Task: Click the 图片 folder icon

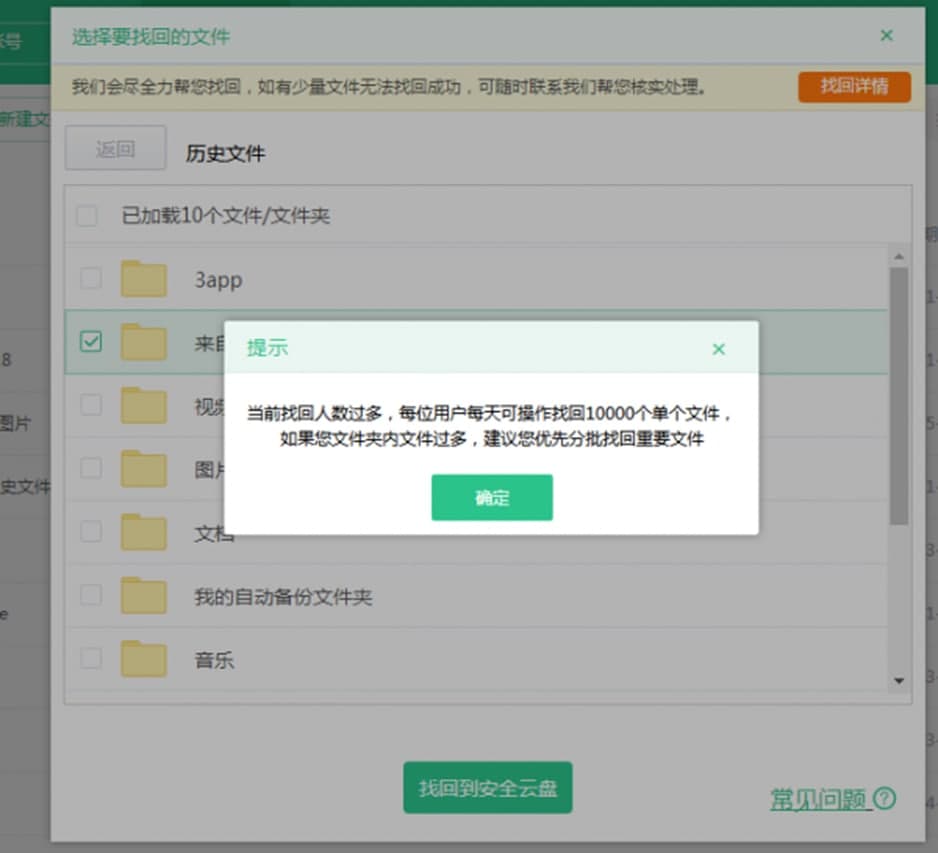Action: pos(143,468)
